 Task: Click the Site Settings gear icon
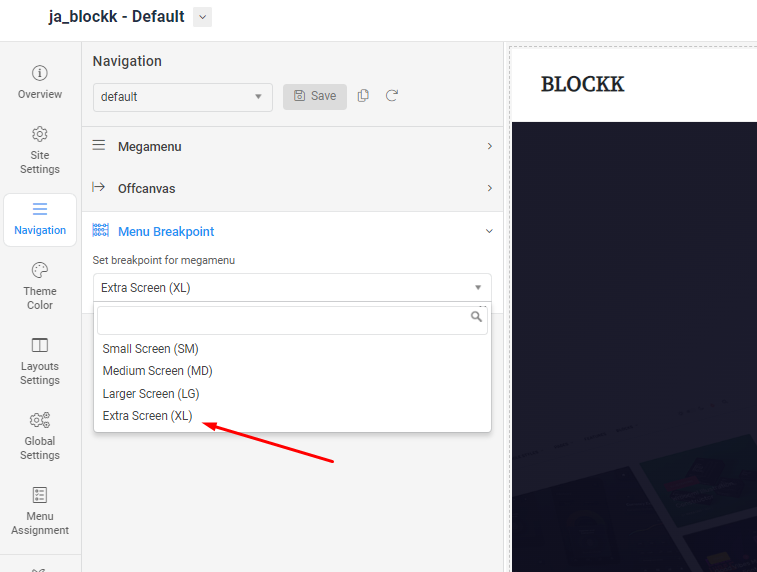coord(40,134)
